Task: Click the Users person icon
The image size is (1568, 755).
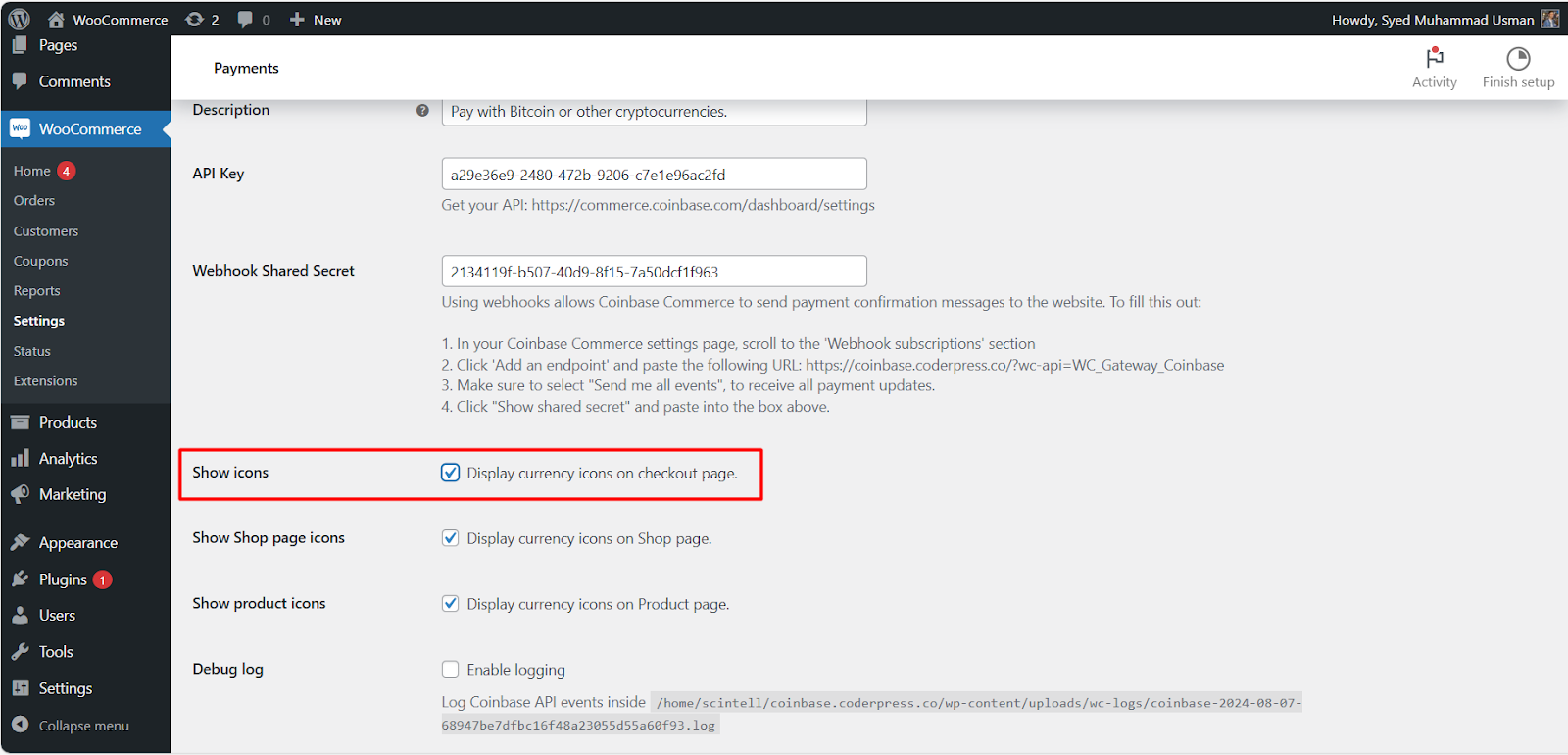Action: pyautogui.click(x=20, y=616)
